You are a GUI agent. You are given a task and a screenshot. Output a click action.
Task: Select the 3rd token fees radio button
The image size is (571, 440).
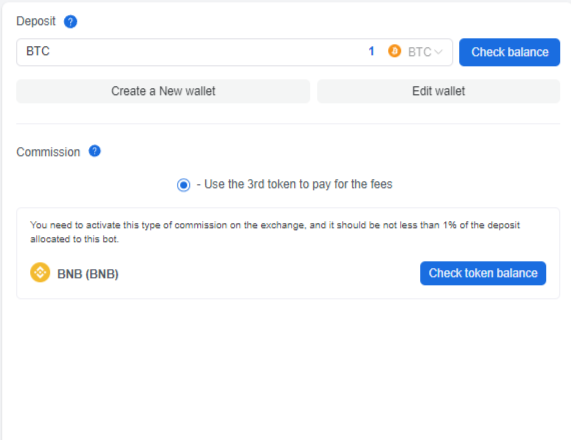pos(184,185)
